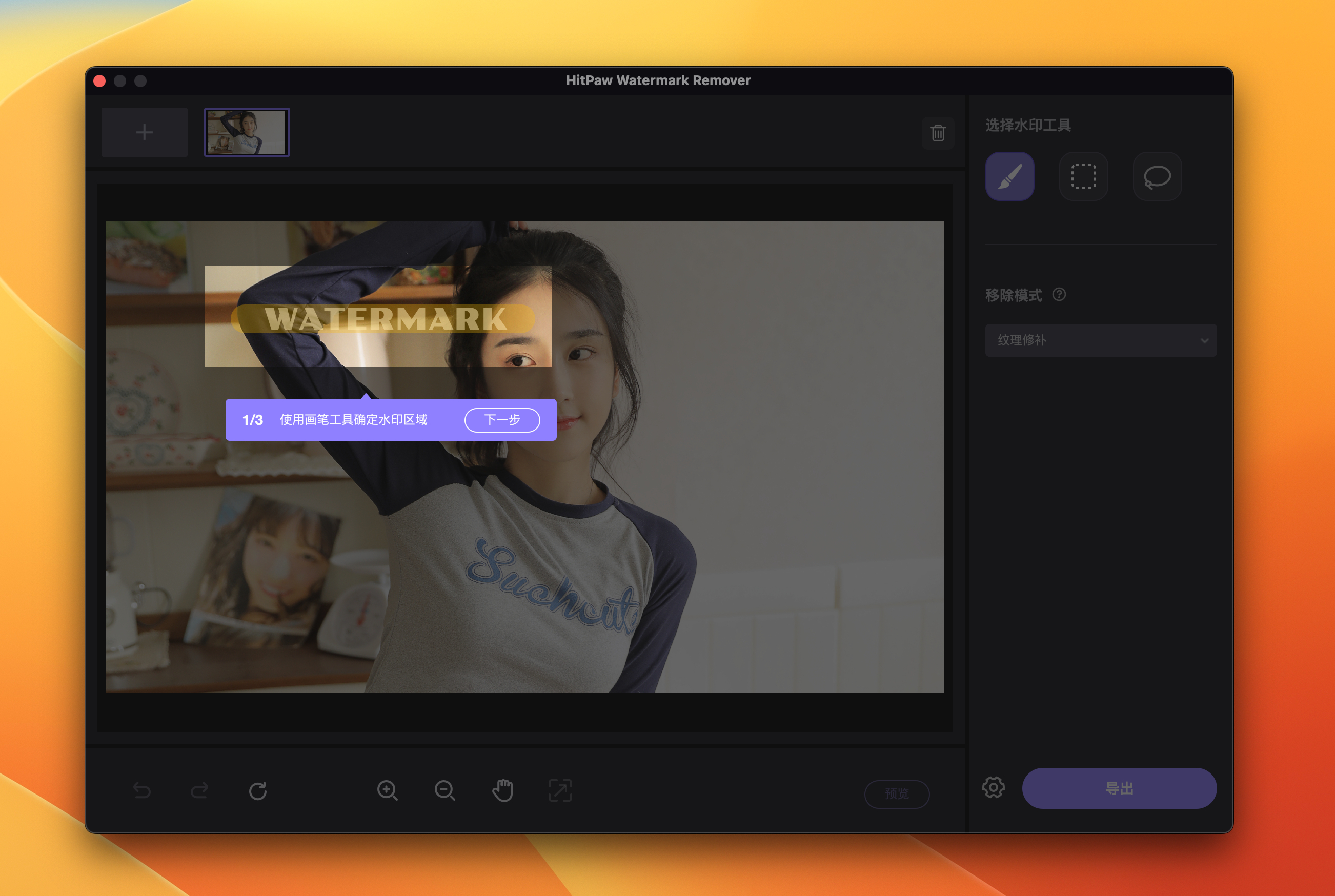Zoom in with magnifier plus icon
1335x896 pixels.
[388, 791]
